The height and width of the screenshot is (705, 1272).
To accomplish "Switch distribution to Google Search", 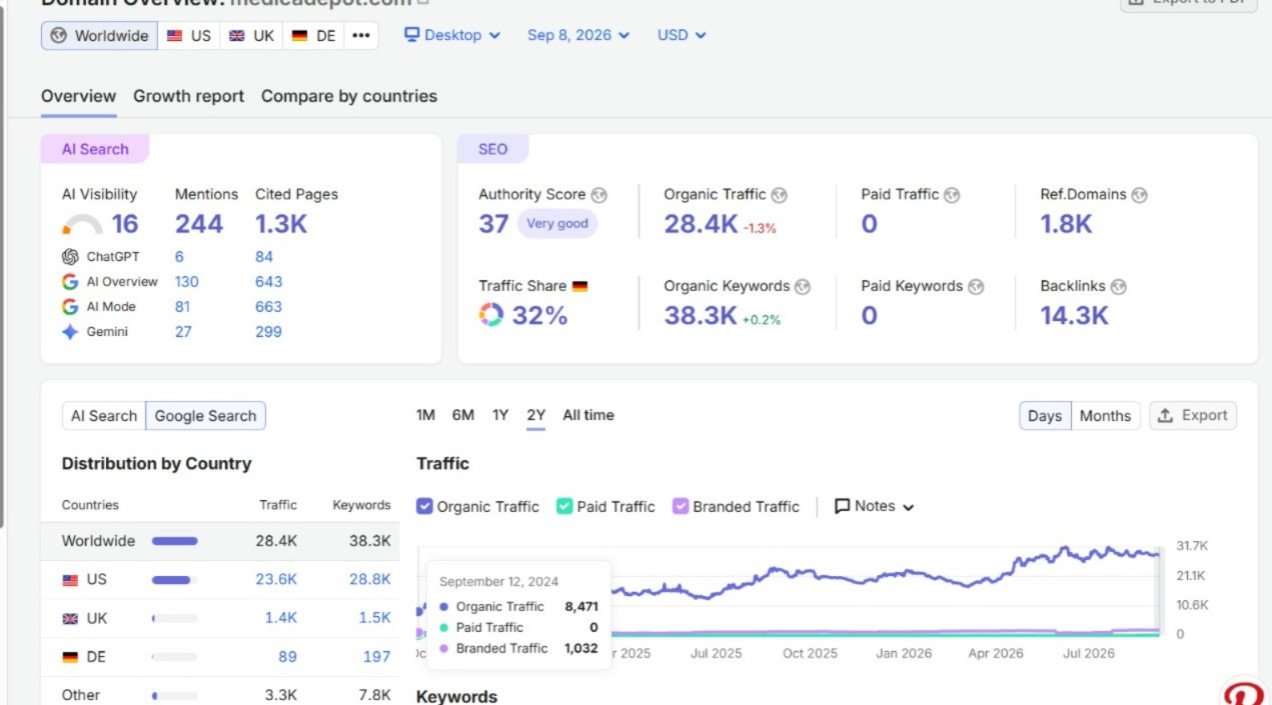I will point(206,416).
